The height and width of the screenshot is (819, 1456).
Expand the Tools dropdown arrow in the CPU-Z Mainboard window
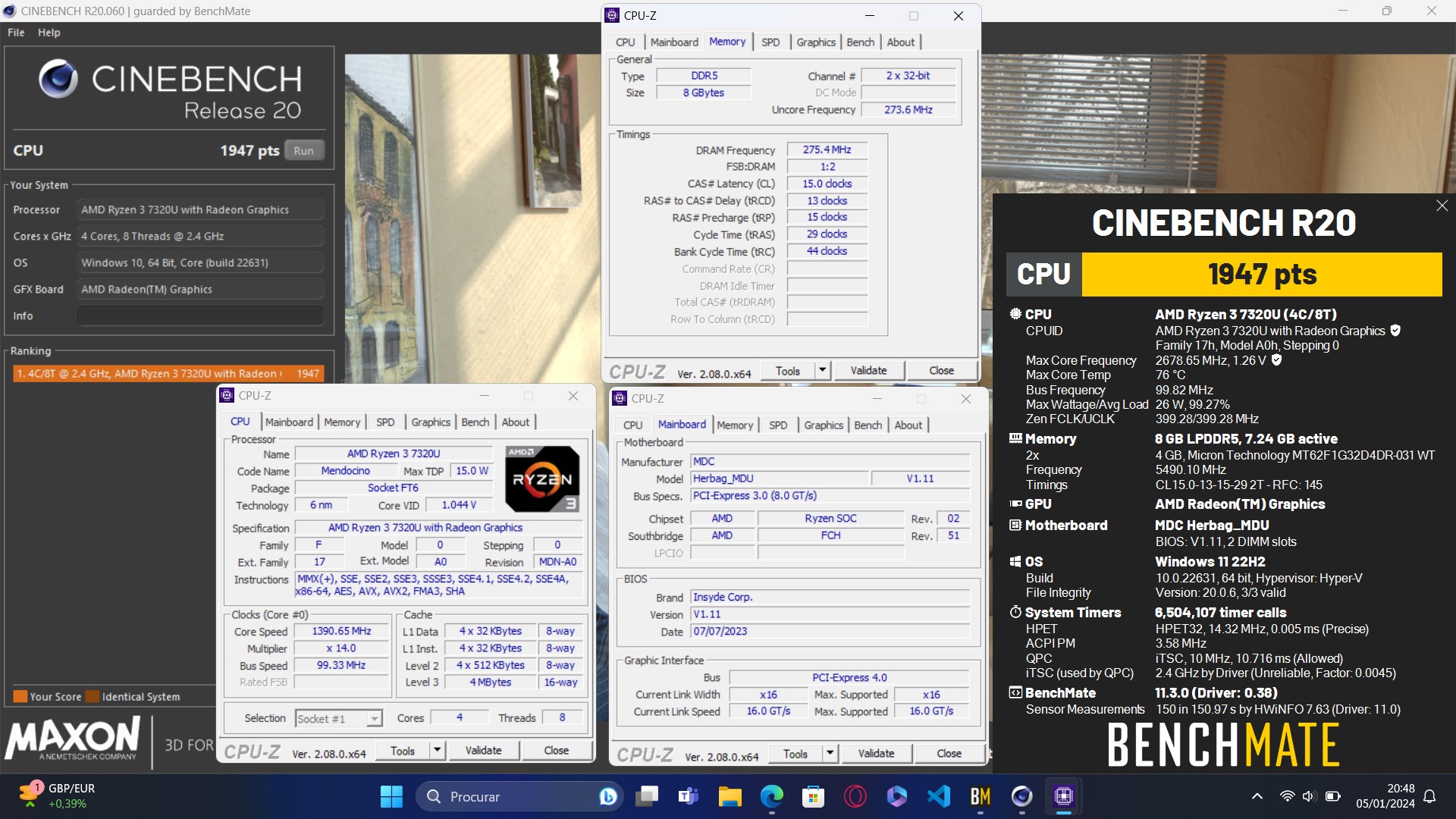click(x=830, y=753)
